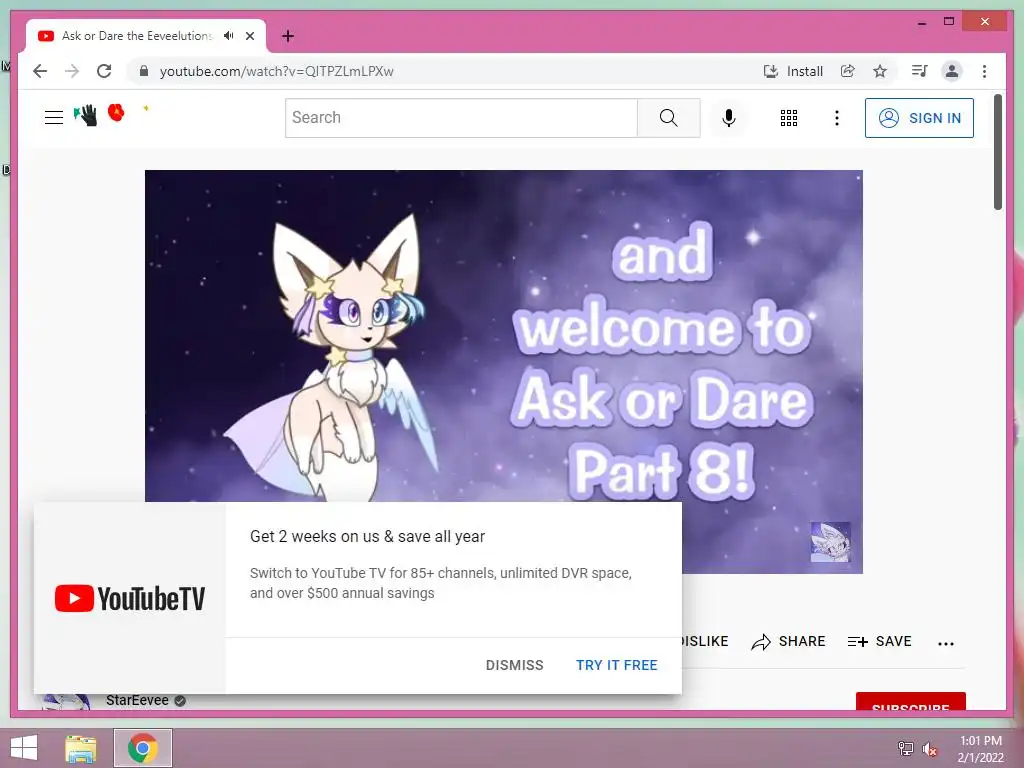Image resolution: width=1024 pixels, height=768 pixels.
Task: Go to YouTube home logo
Action: pos(112,115)
